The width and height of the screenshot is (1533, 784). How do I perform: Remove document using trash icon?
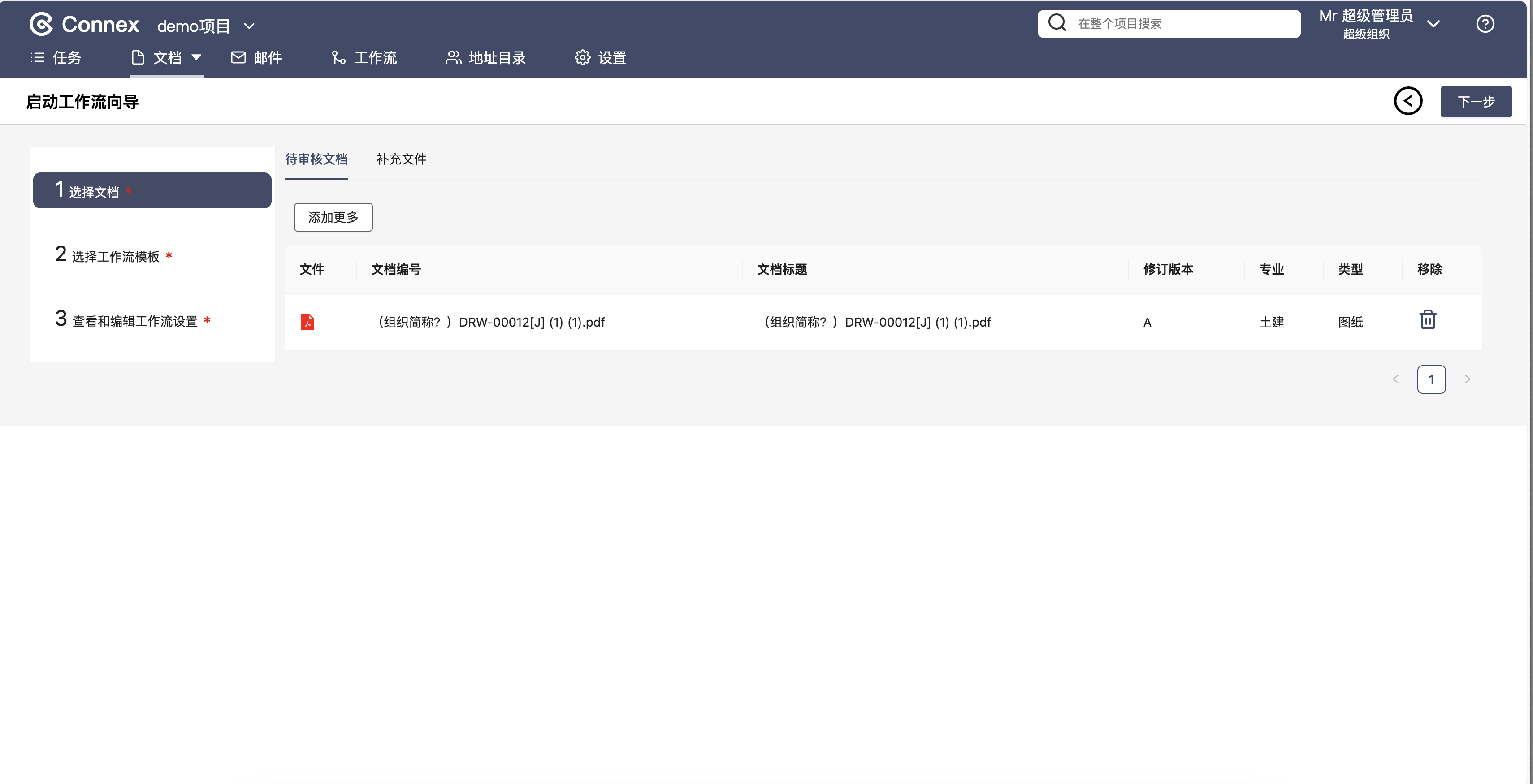[1428, 320]
